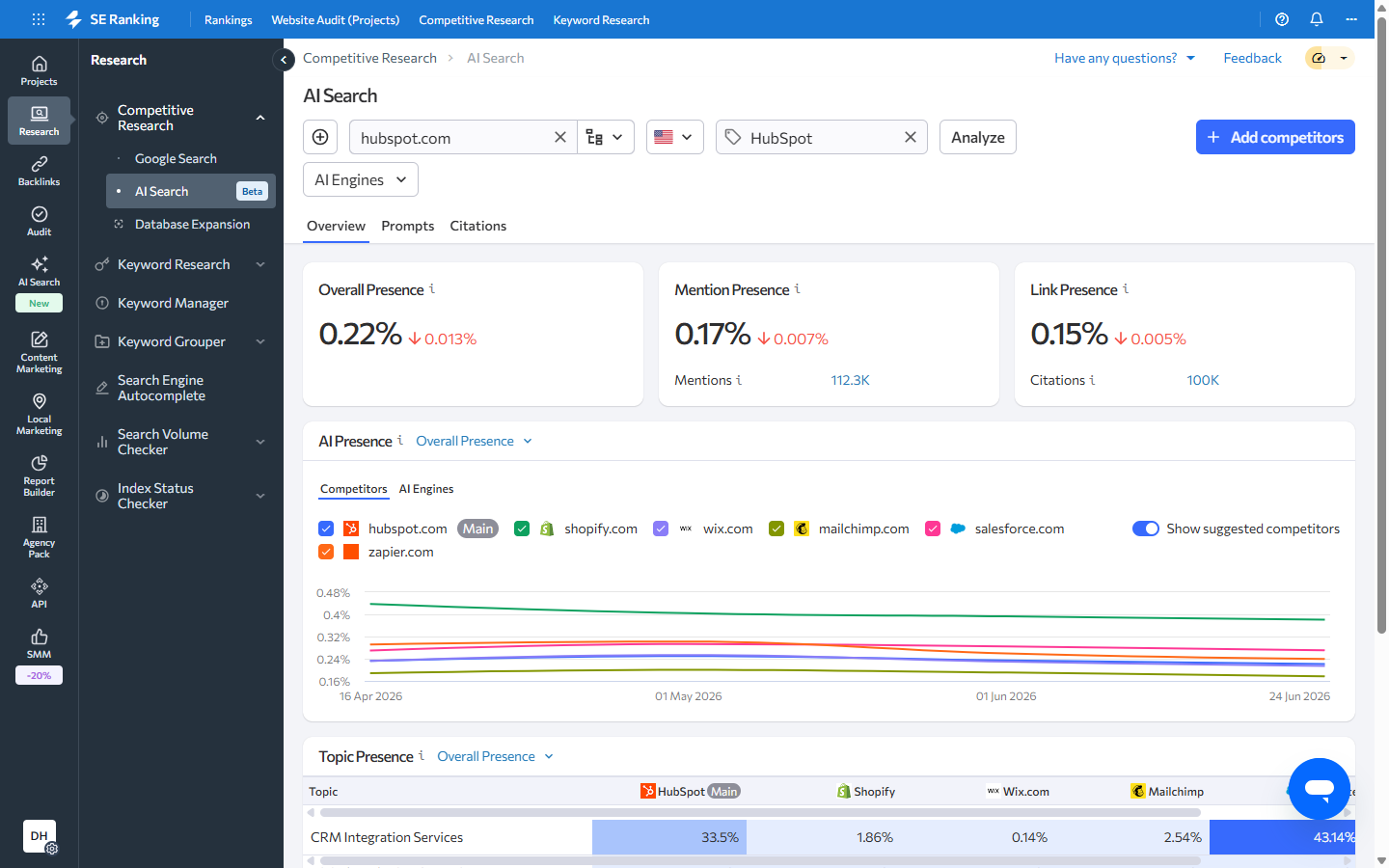Collapse the Competitive Research section
1389x868 pixels.
click(260, 118)
